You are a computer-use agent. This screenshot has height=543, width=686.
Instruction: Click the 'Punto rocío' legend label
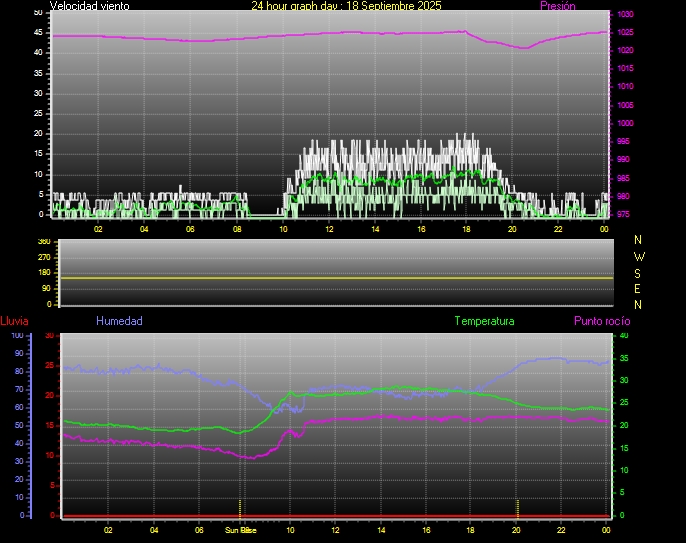pos(601,321)
